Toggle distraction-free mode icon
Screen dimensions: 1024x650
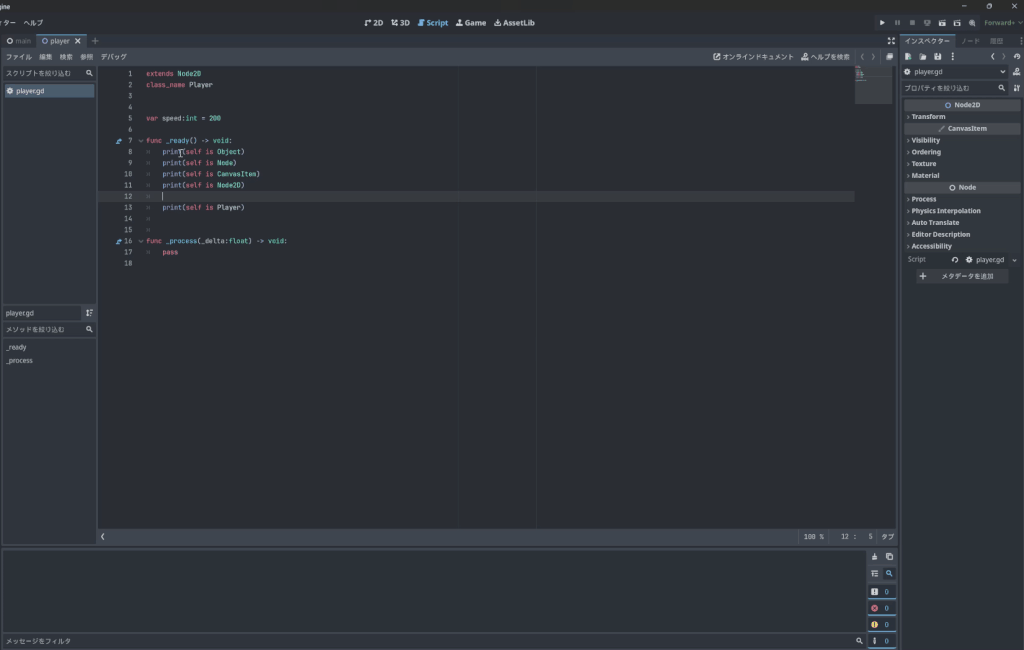click(891, 41)
